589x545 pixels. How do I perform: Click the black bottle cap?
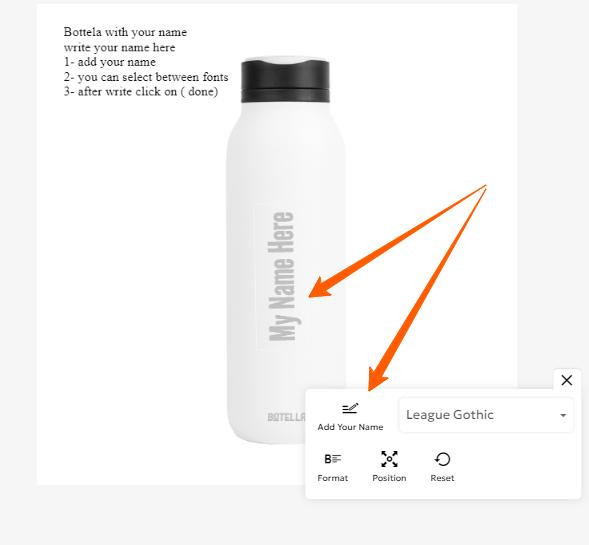[x=285, y=80]
